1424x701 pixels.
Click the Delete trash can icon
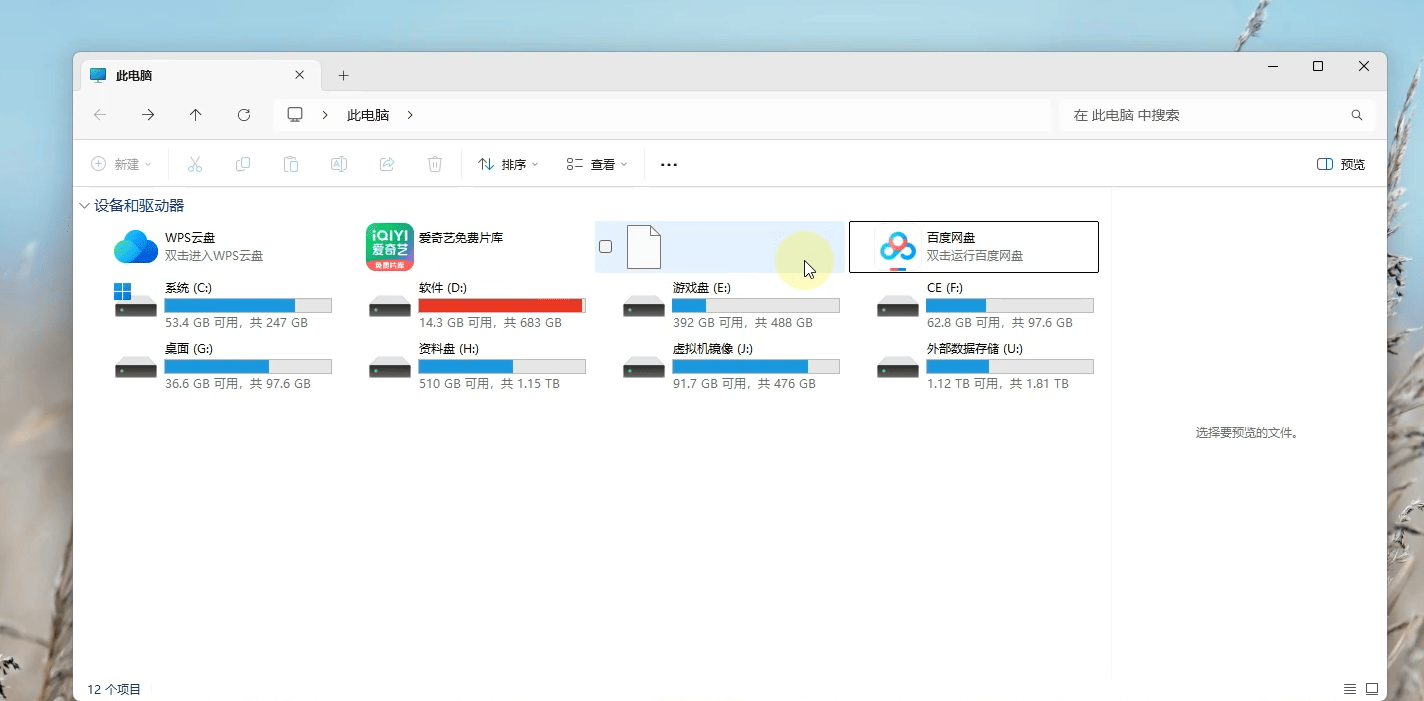[x=435, y=164]
